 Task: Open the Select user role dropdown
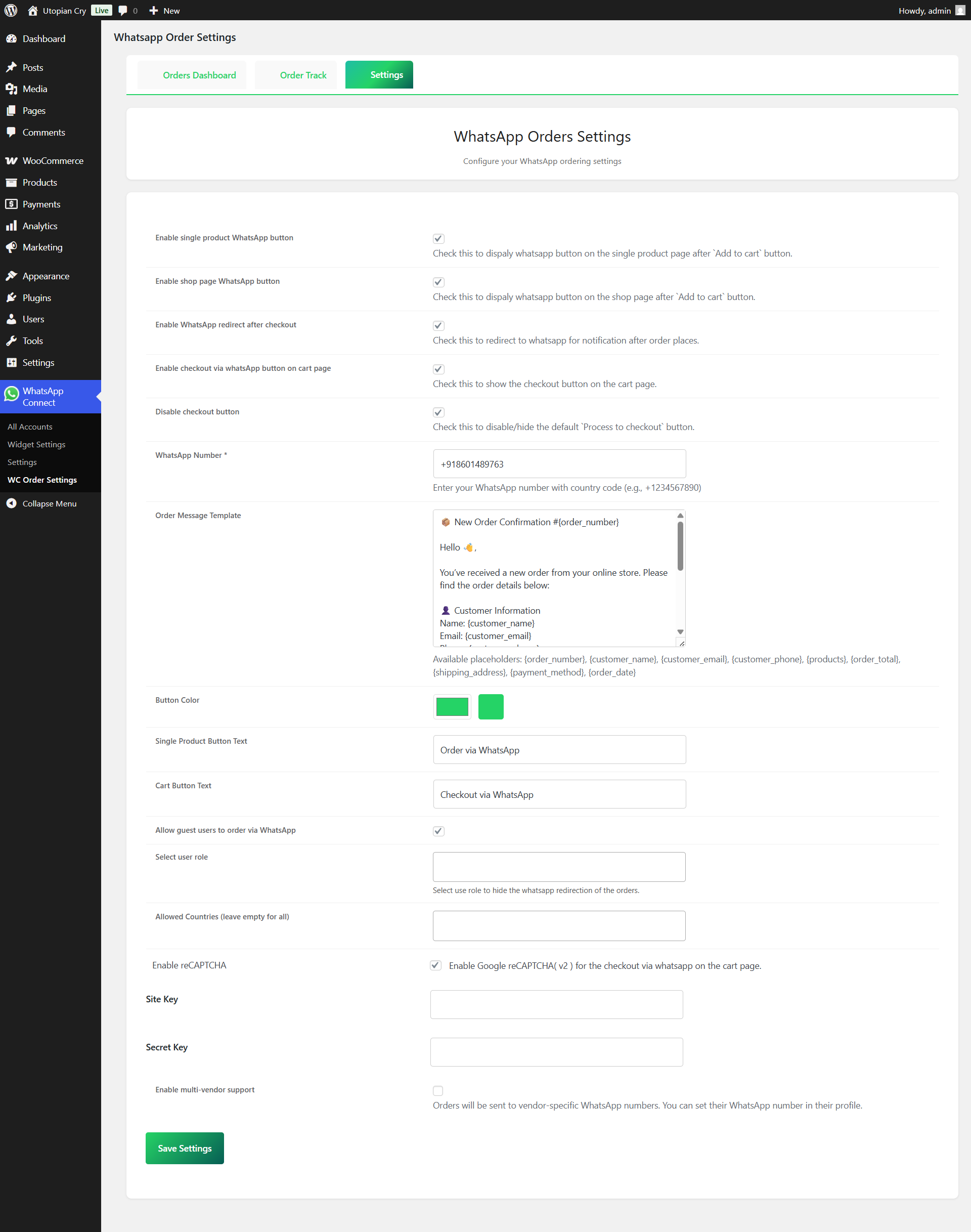coord(559,866)
